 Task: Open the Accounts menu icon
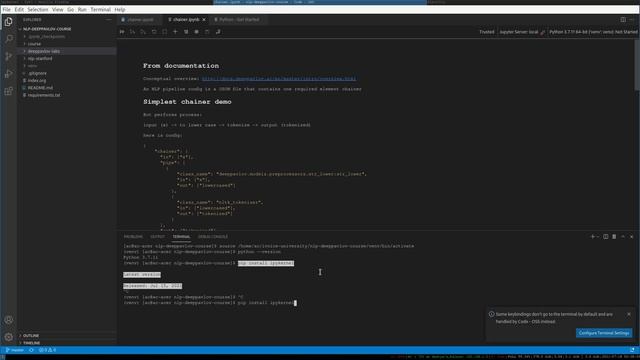click(9, 320)
